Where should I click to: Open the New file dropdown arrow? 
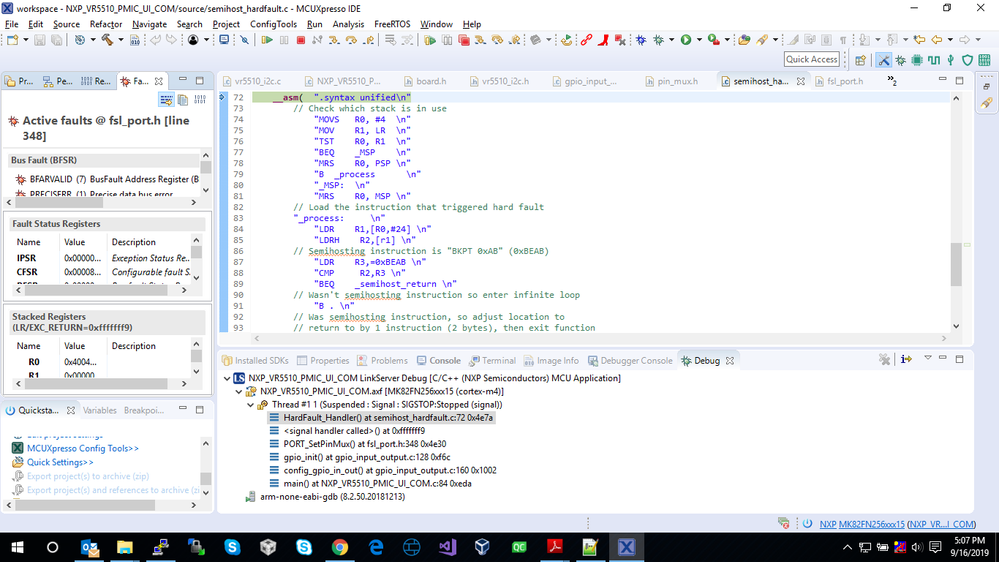coord(25,40)
